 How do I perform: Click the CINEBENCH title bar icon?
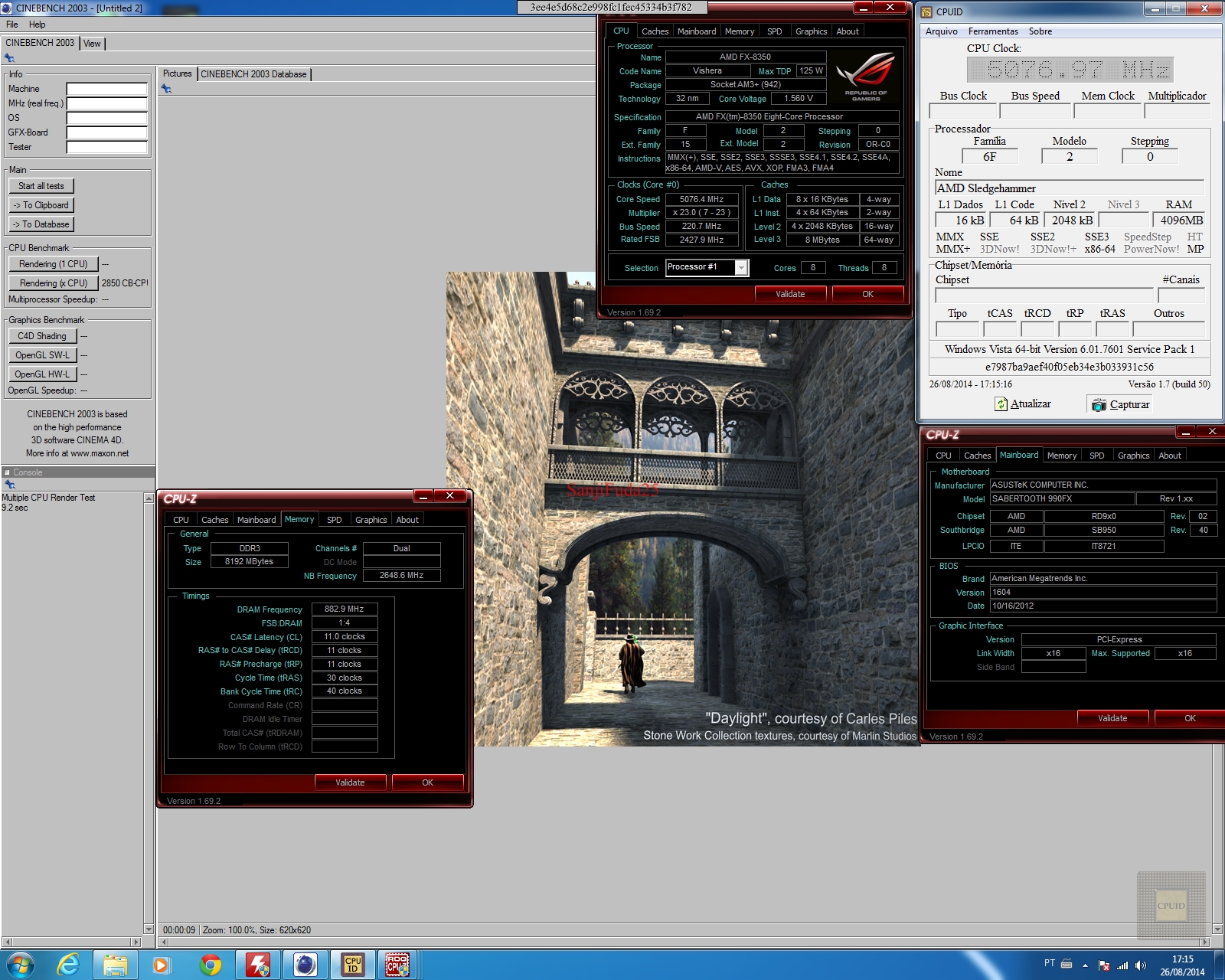coord(7,8)
